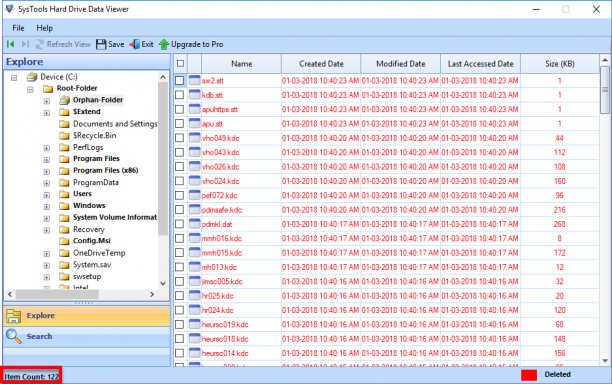Tick the select-all header checkbox
This screenshot has width=612, height=384.
point(180,63)
